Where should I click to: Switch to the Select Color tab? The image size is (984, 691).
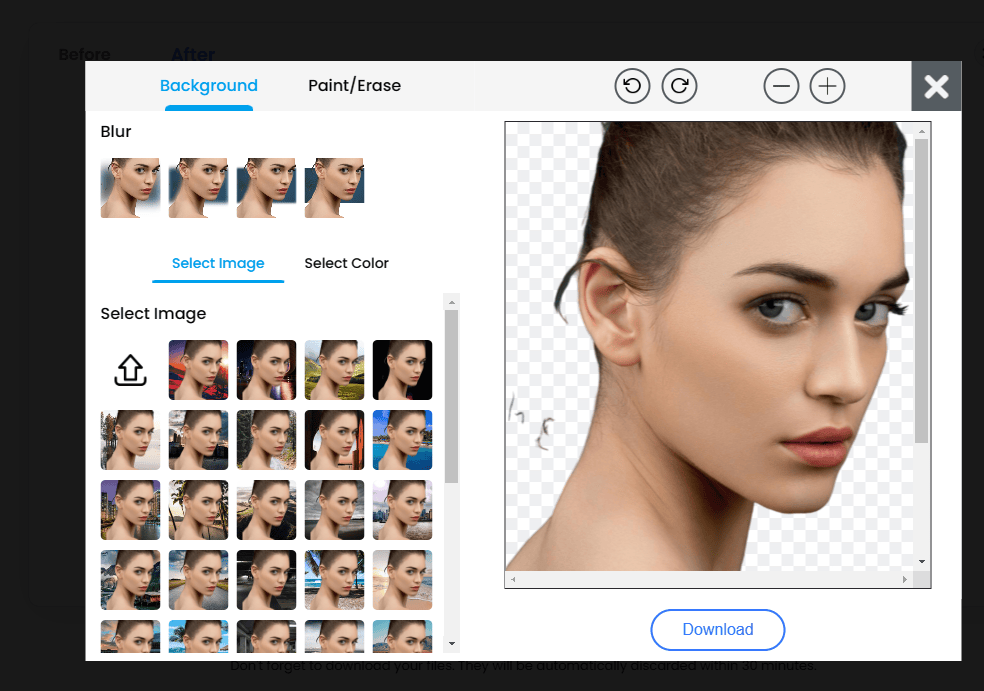(346, 263)
